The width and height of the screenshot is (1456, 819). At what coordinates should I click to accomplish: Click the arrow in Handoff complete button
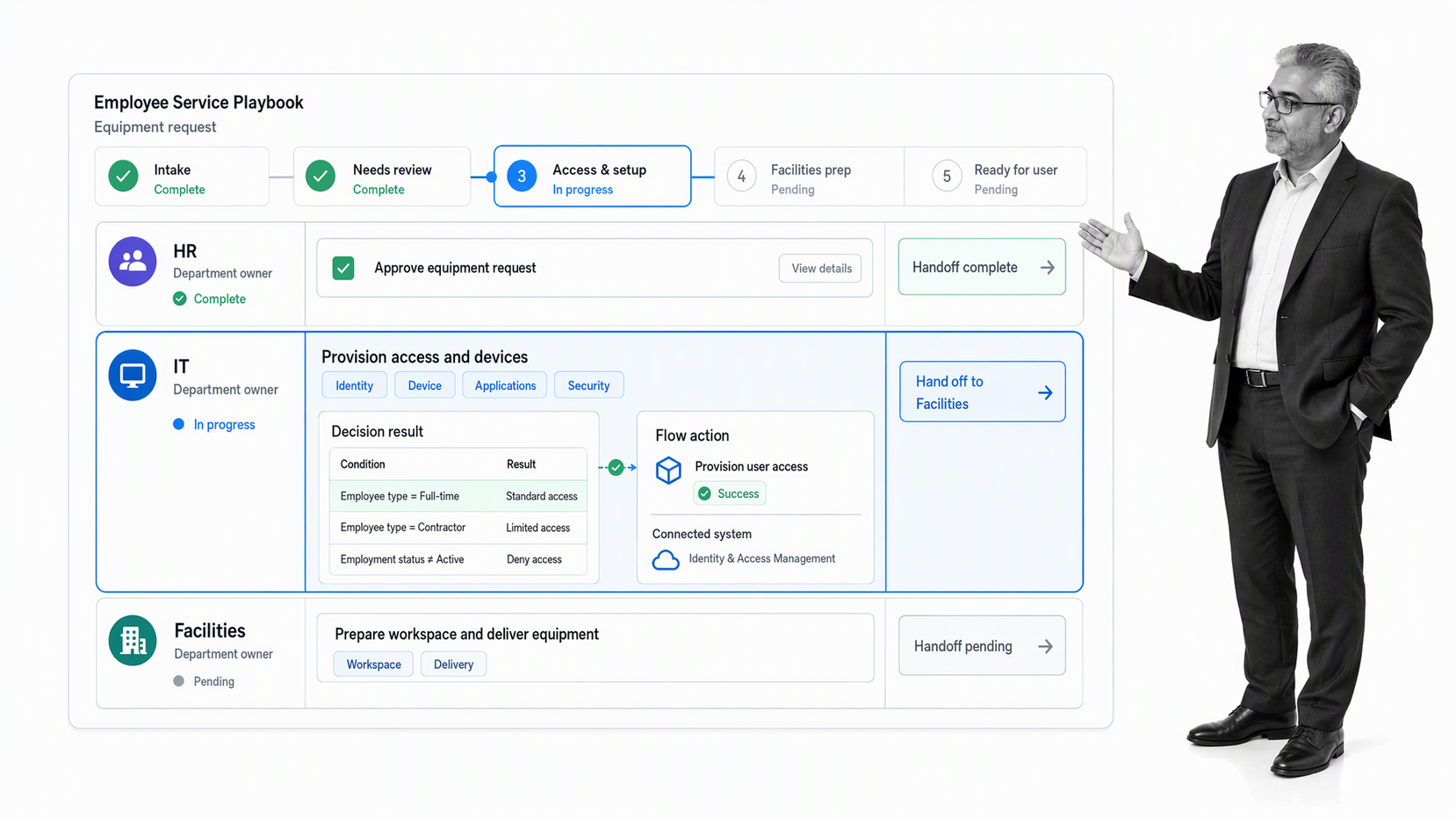[1047, 268]
